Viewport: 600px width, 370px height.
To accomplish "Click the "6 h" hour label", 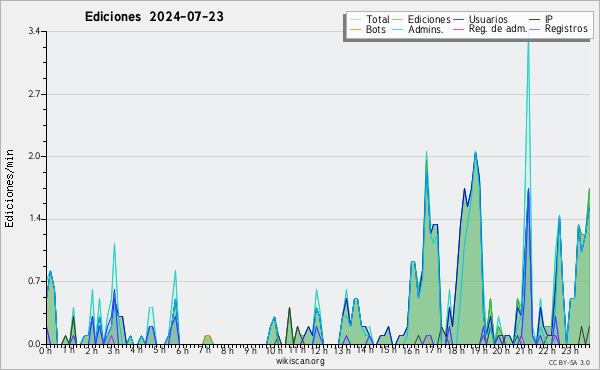I will pyautogui.click(x=182, y=350).
